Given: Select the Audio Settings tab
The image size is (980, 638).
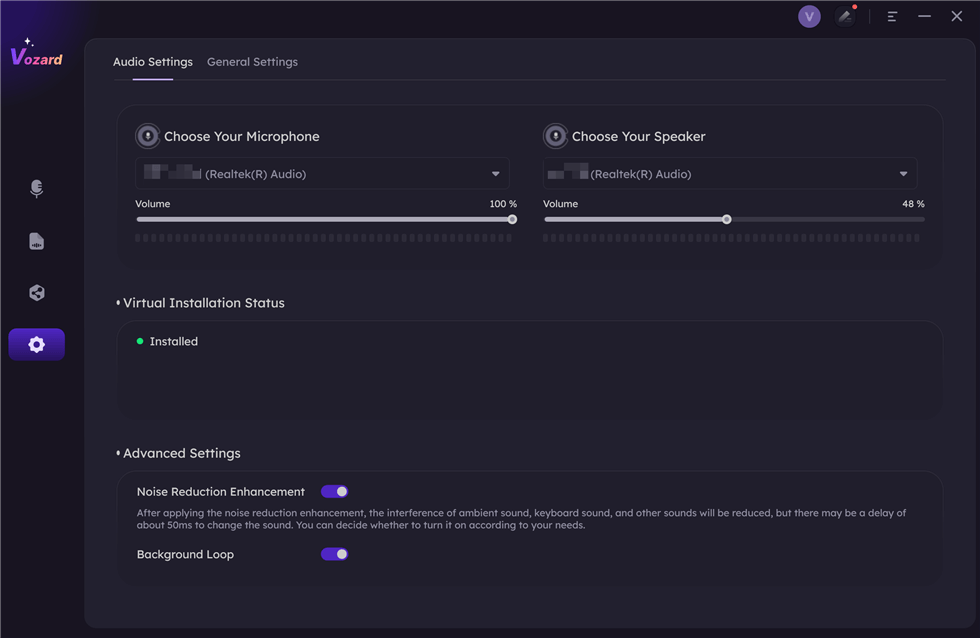Looking at the screenshot, I should click(153, 62).
